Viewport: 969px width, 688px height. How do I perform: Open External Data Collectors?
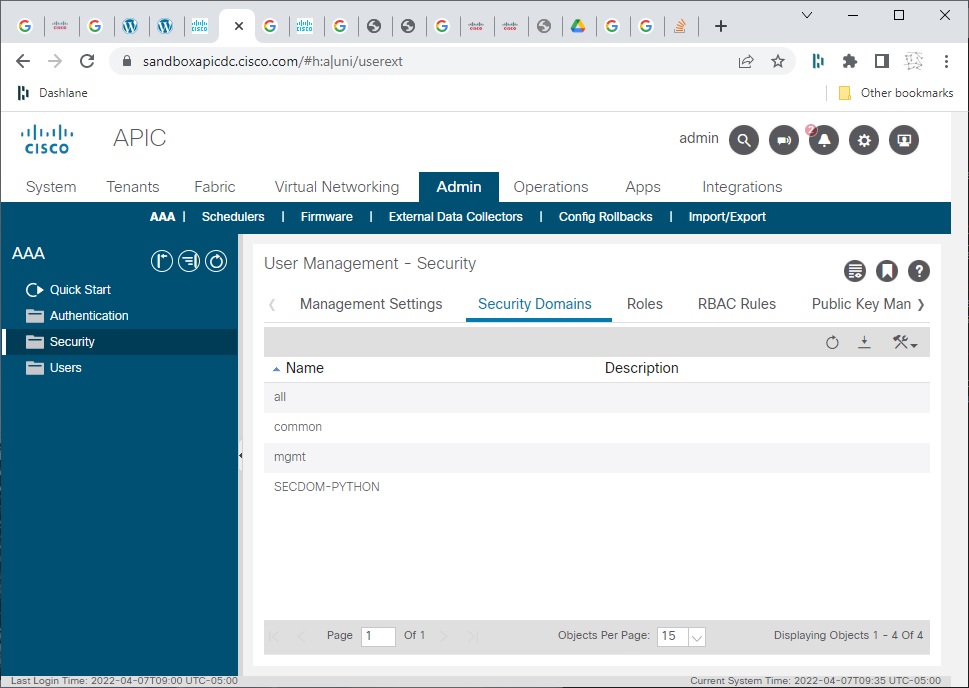pos(455,217)
